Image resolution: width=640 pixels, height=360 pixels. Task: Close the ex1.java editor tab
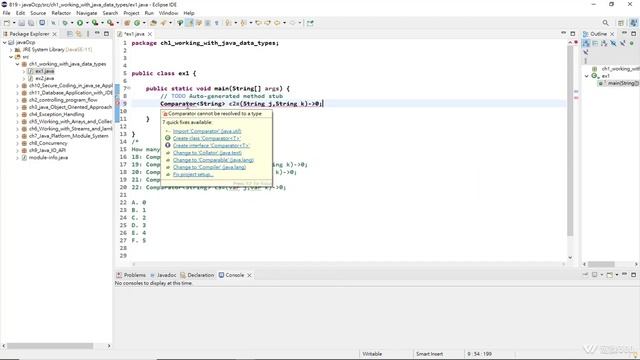[150, 34]
